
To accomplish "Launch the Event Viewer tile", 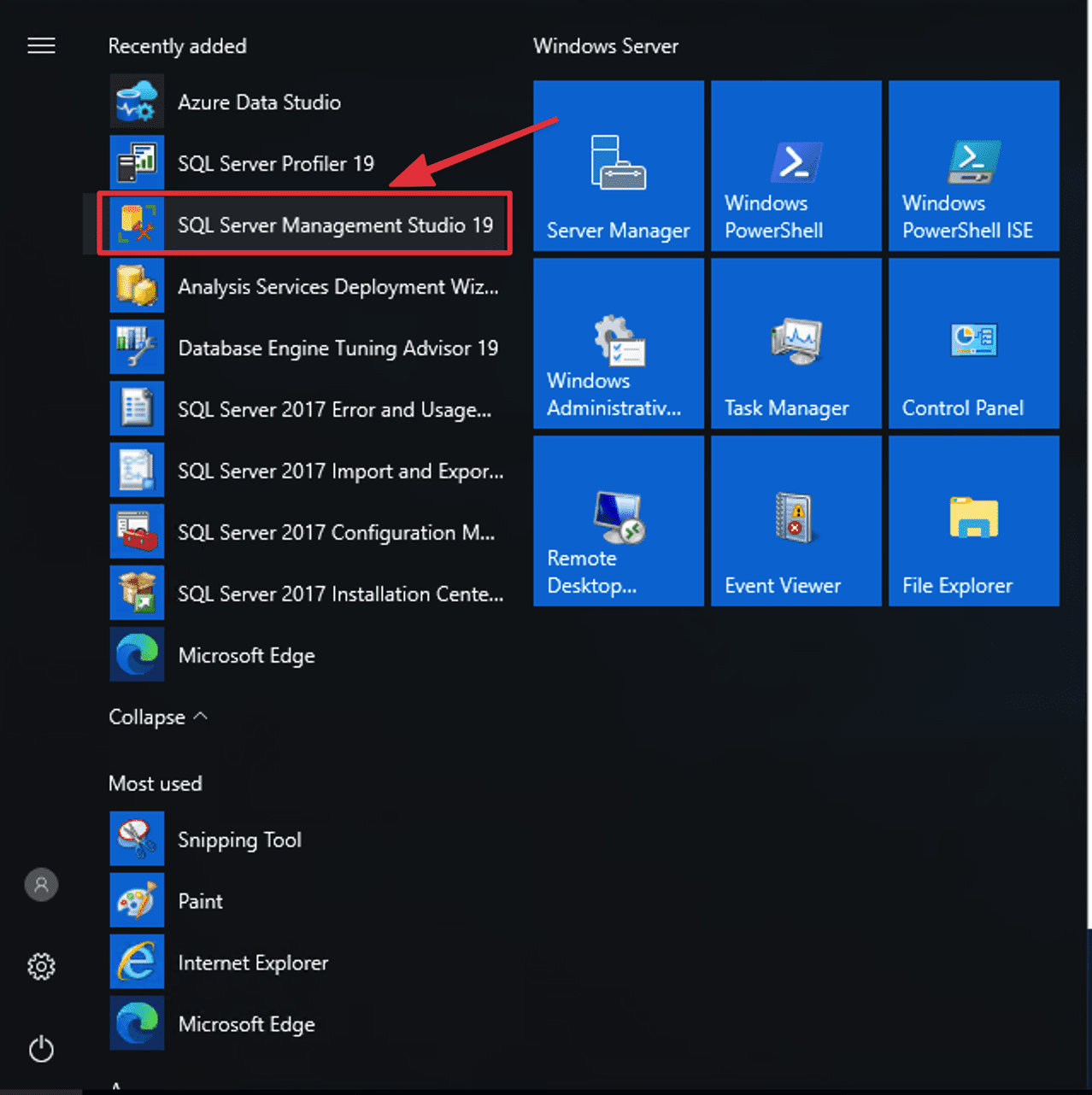I will [796, 522].
